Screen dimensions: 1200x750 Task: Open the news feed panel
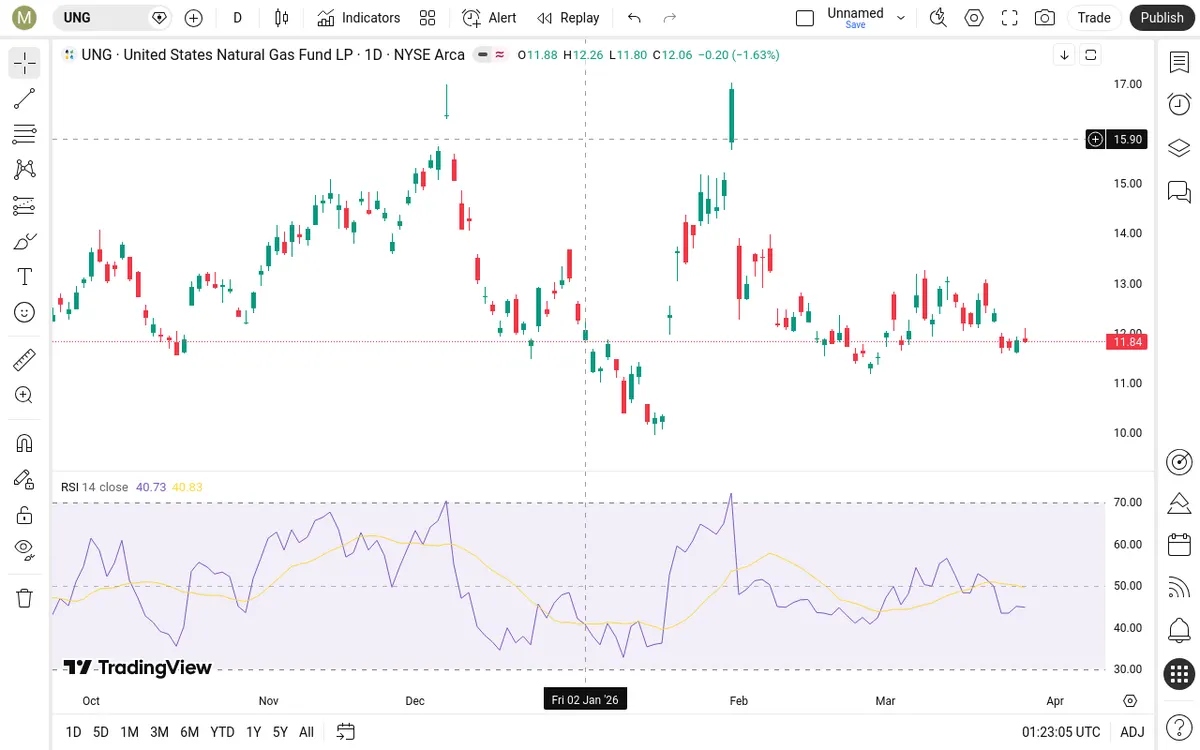[x=1179, y=588]
